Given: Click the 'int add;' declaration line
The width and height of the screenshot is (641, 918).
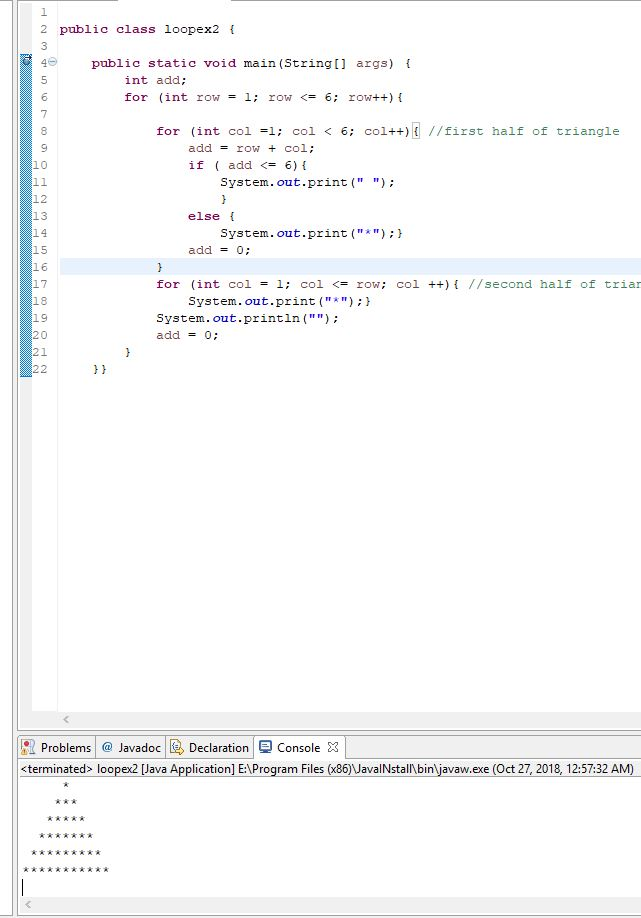Looking at the screenshot, I should (155, 80).
